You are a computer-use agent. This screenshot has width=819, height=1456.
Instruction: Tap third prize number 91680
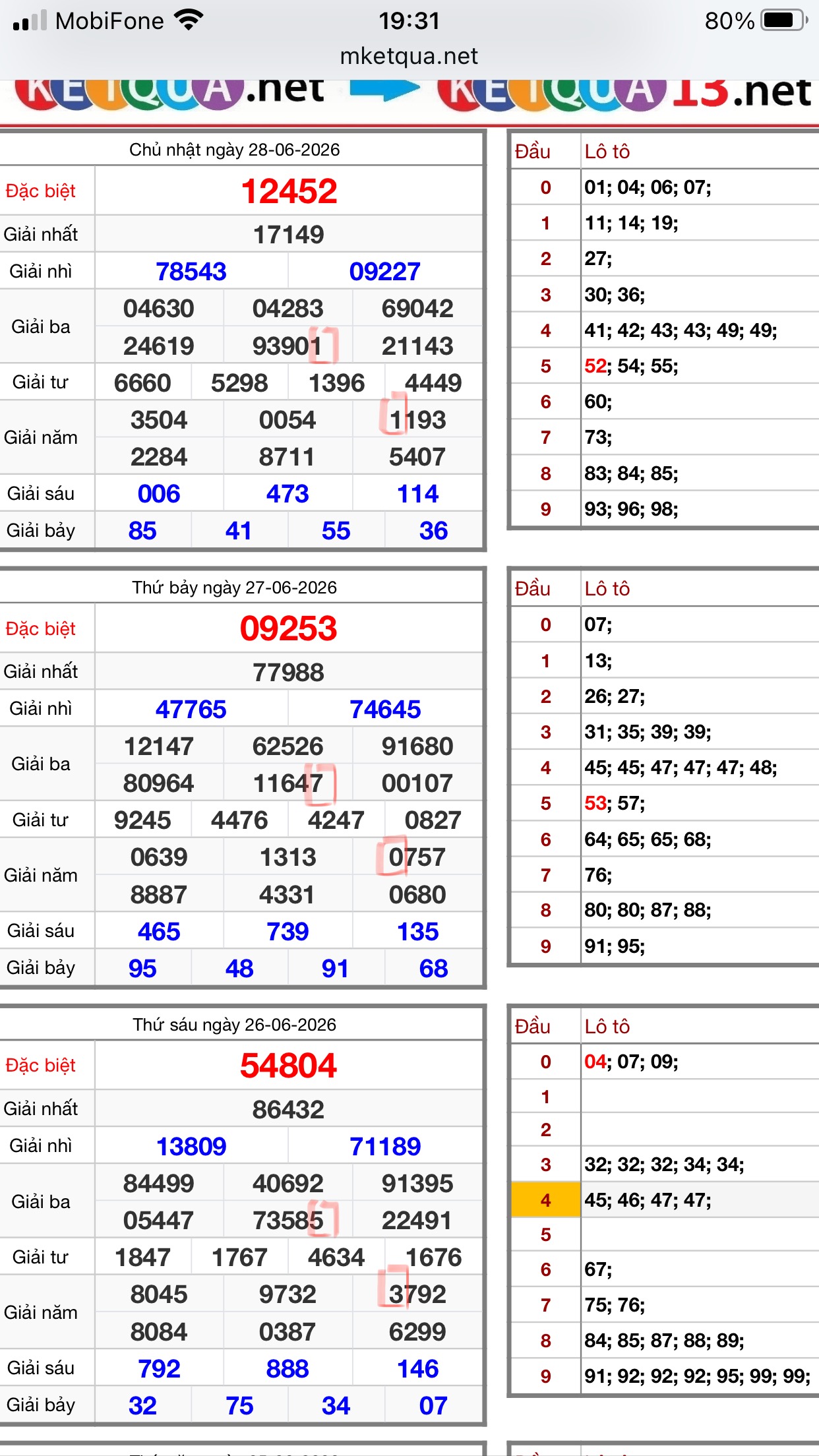tap(417, 746)
